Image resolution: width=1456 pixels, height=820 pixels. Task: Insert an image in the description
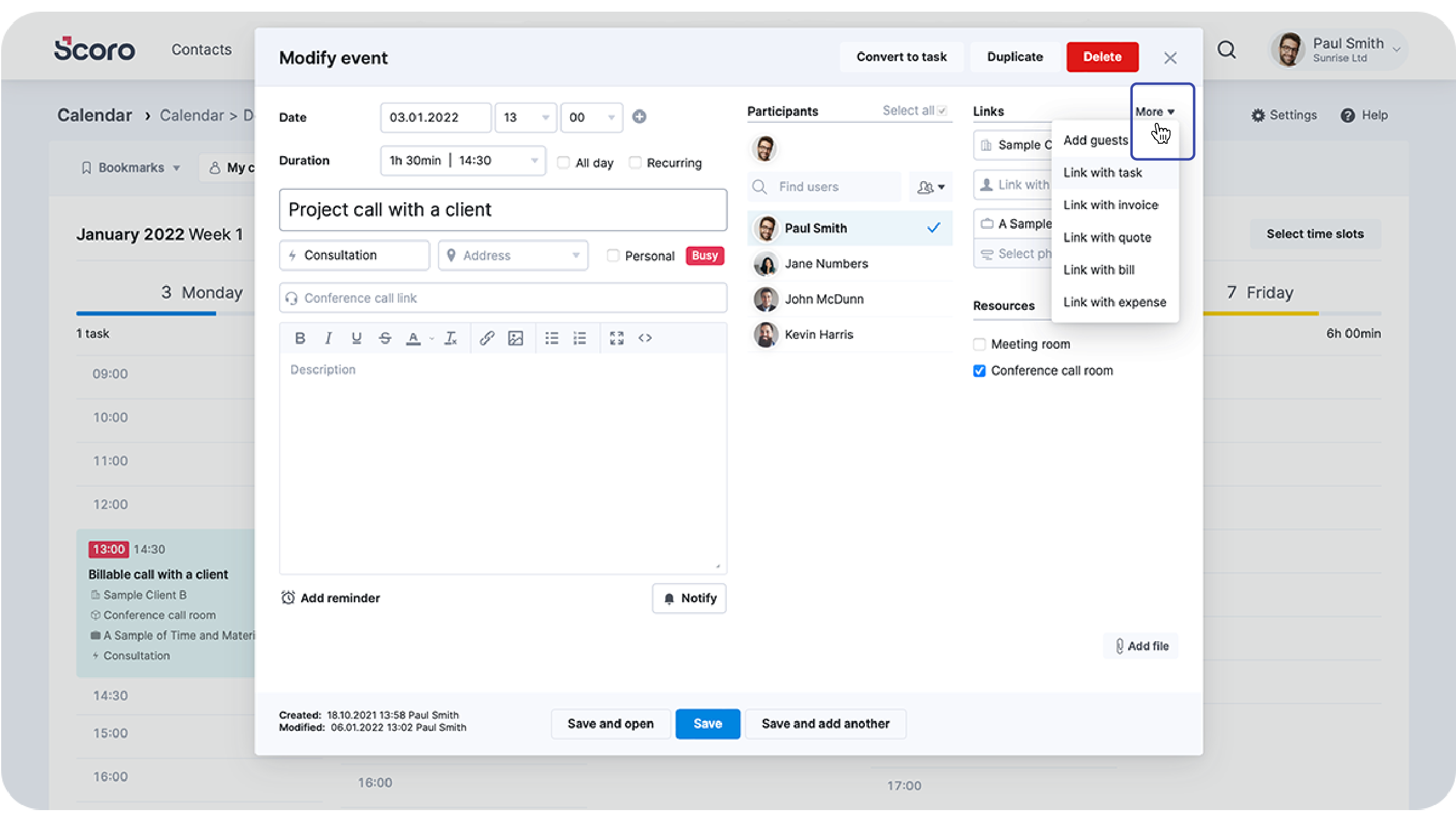[515, 338]
